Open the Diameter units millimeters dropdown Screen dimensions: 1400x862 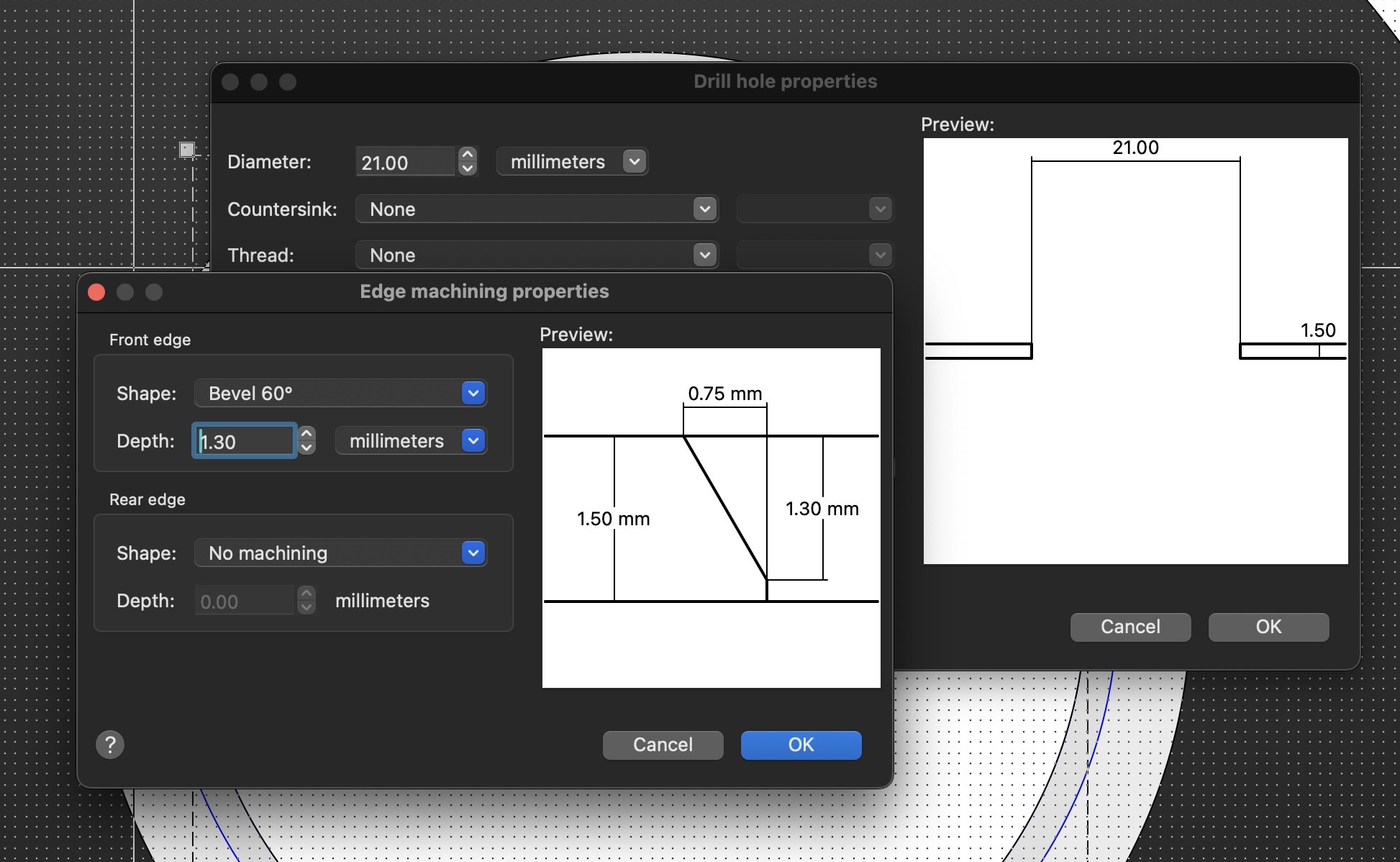[x=573, y=162]
